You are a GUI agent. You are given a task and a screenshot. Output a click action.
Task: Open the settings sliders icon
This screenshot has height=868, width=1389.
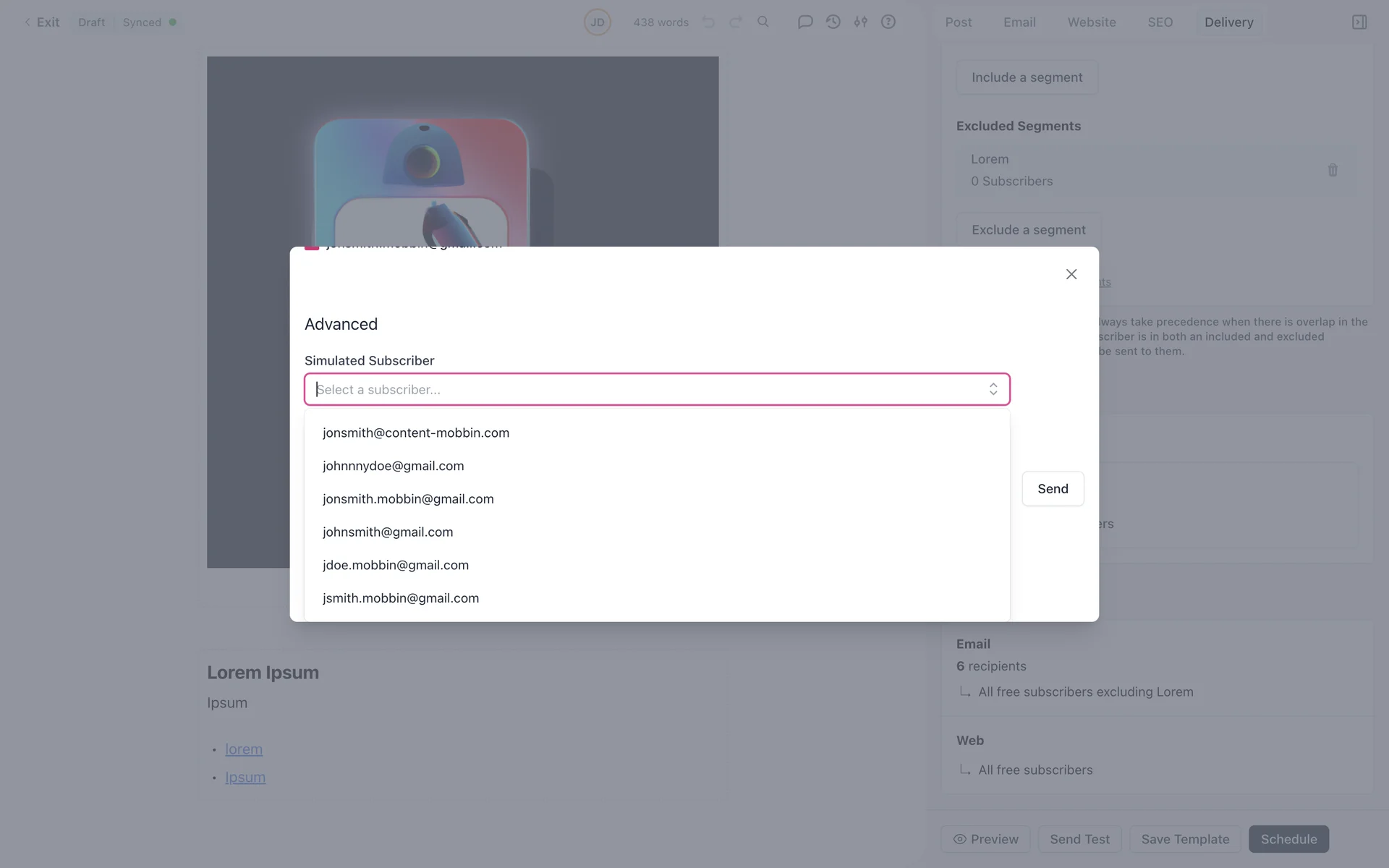click(860, 22)
